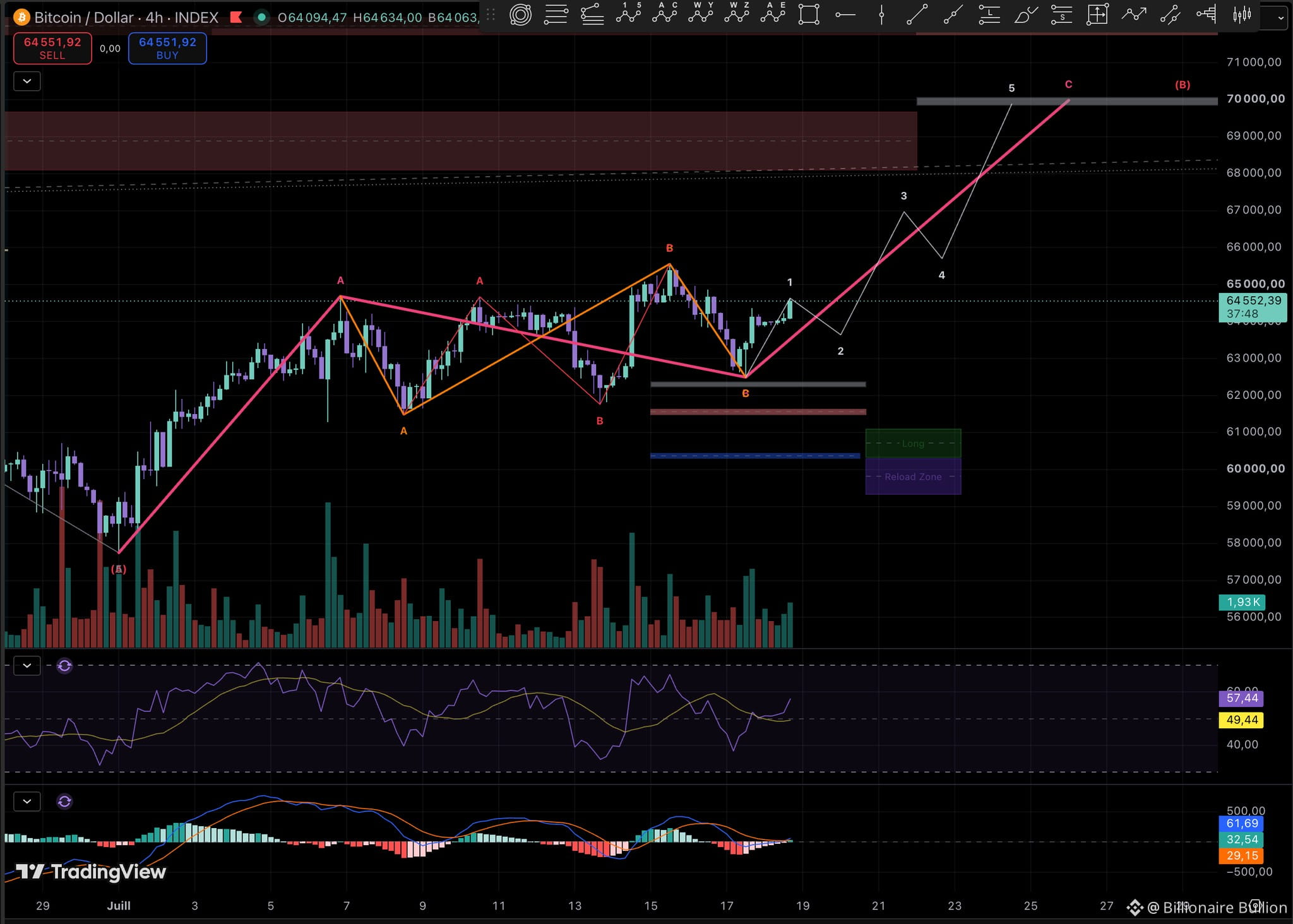This screenshot has height=924, width=1293.
Task: Click the green market status dot
Action: click(x=261, y=17)
